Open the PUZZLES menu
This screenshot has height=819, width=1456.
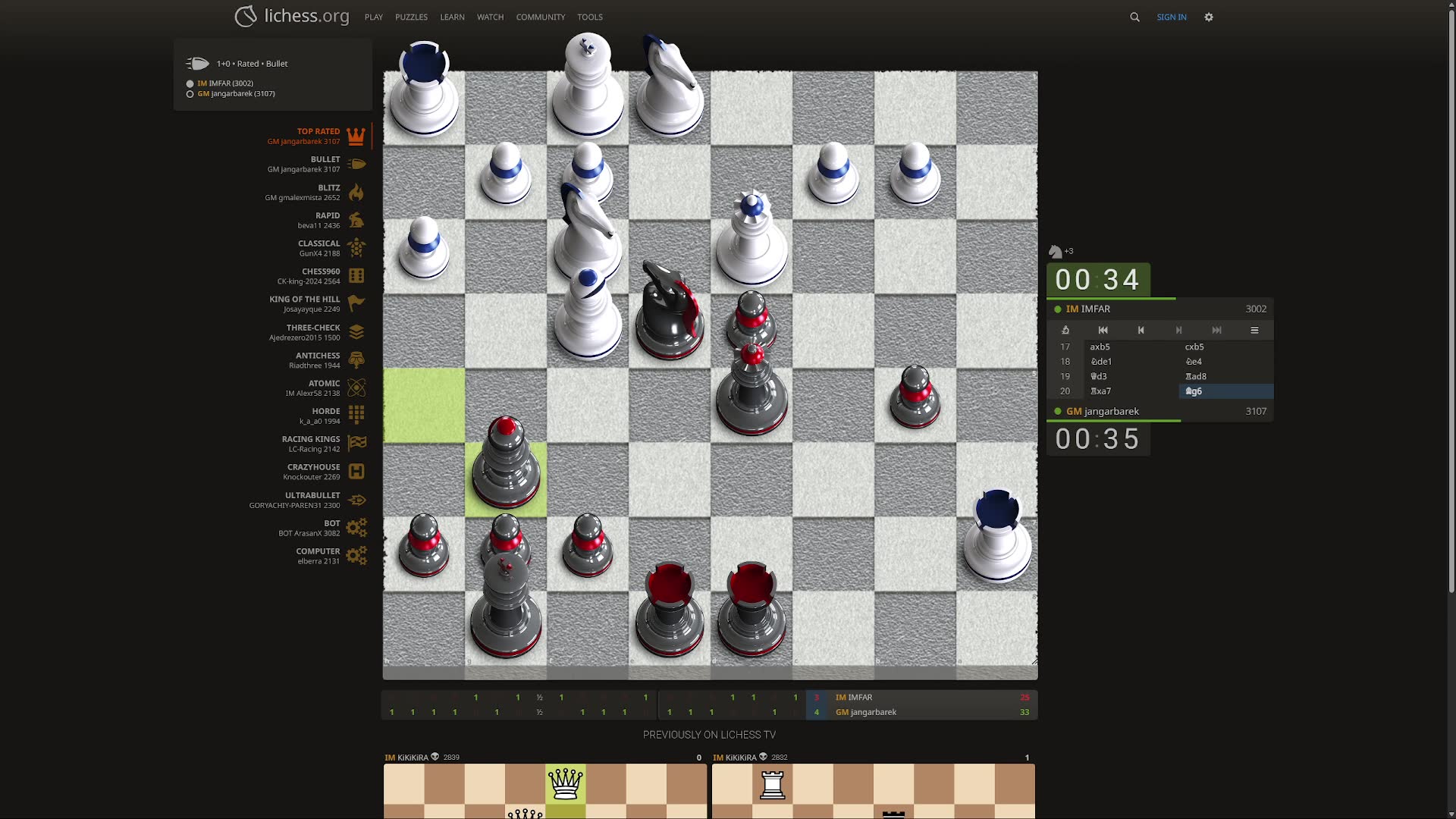(x=411, y=17)
